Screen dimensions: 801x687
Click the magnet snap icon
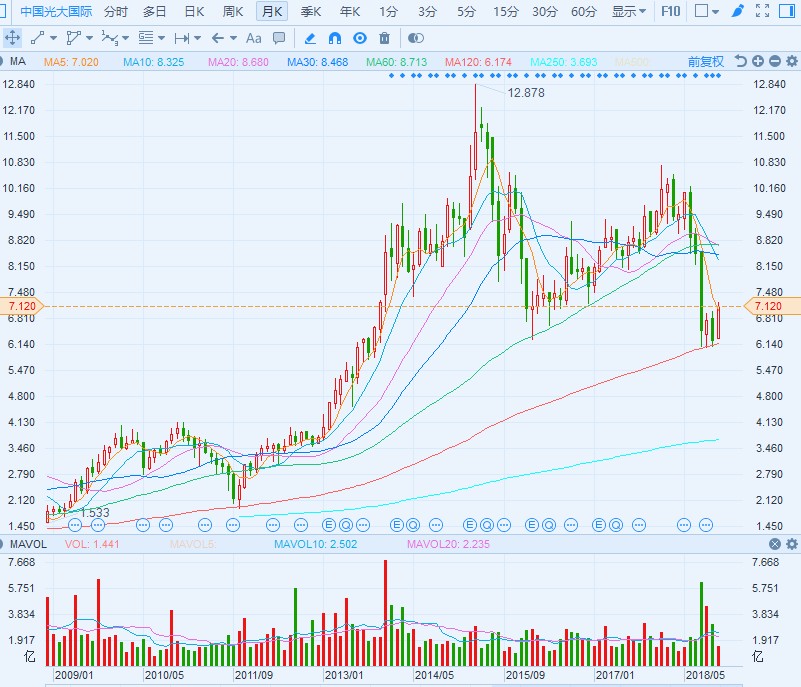(335, 38)
